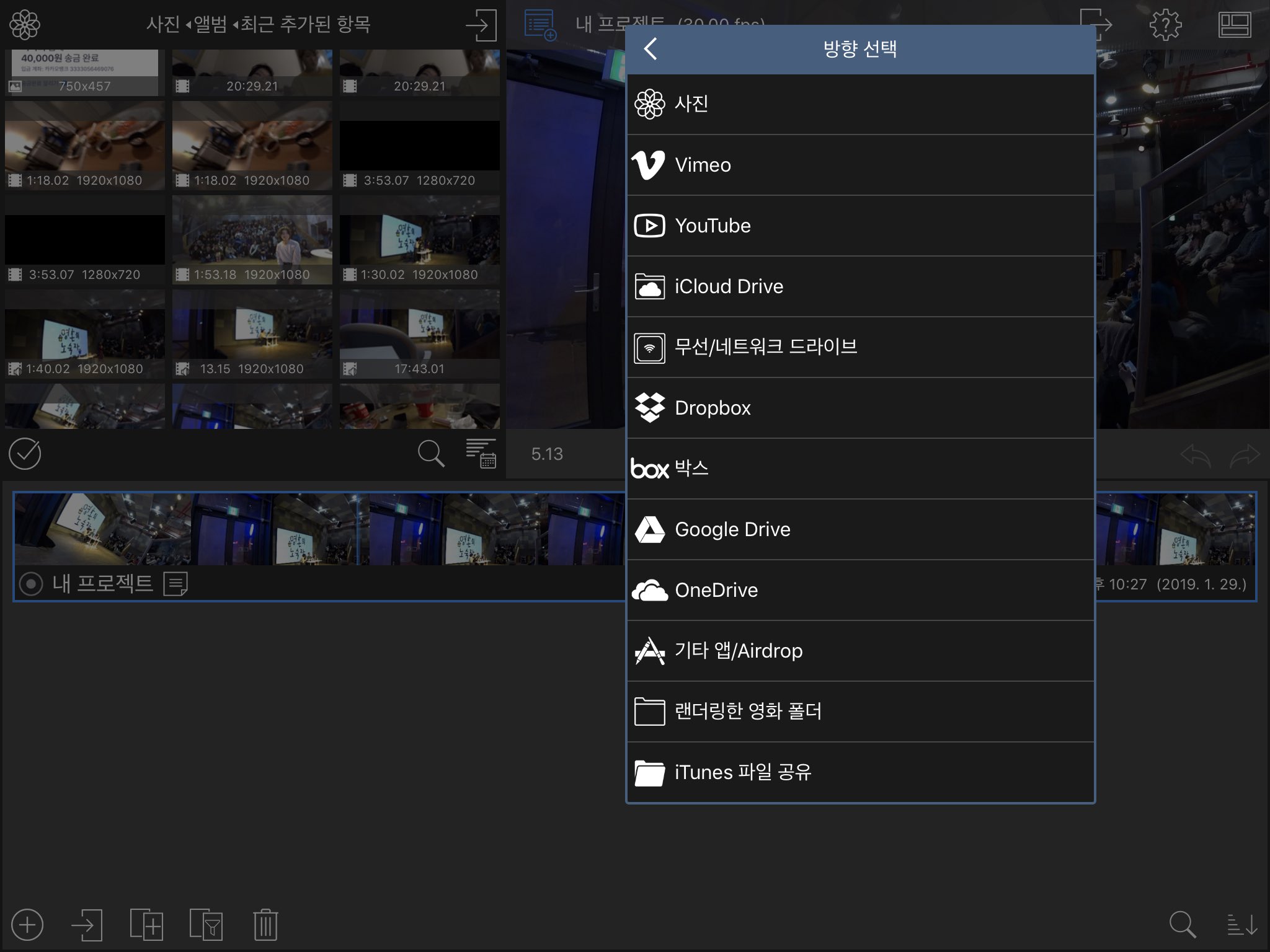
Task: Select box 박스 destination
Action: [860, 469]
